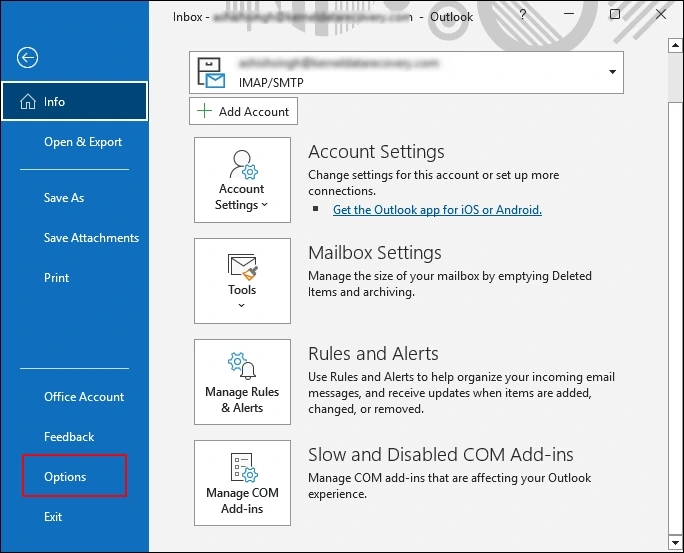Select Save Attachments in sidebar

click(91, 238)
